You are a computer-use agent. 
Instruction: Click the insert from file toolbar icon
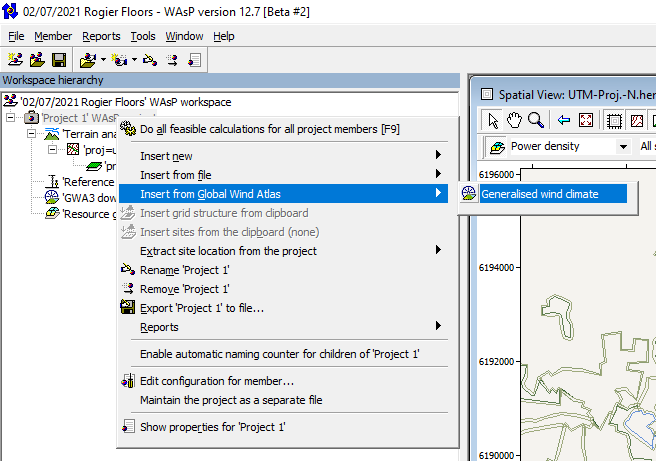(88, 60)
